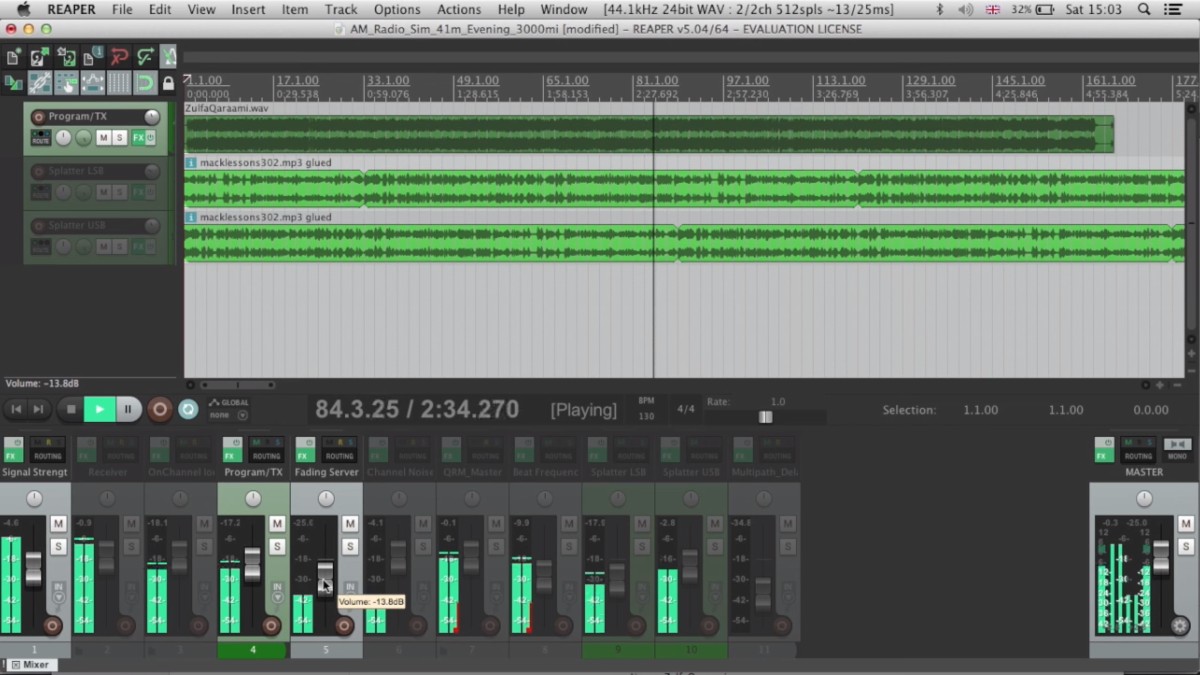Open FX chain for Program/TX track panel
The width and height of the screenshot is (1200, 675).
coord(138,137)
